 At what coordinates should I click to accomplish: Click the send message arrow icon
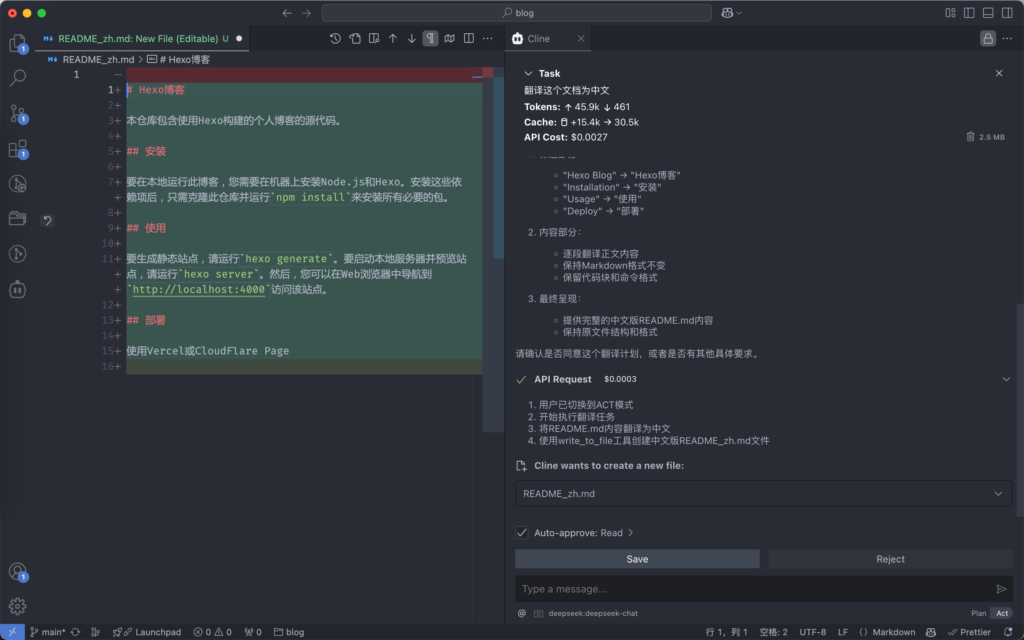pyautogui.click(x=1001, y=589)
